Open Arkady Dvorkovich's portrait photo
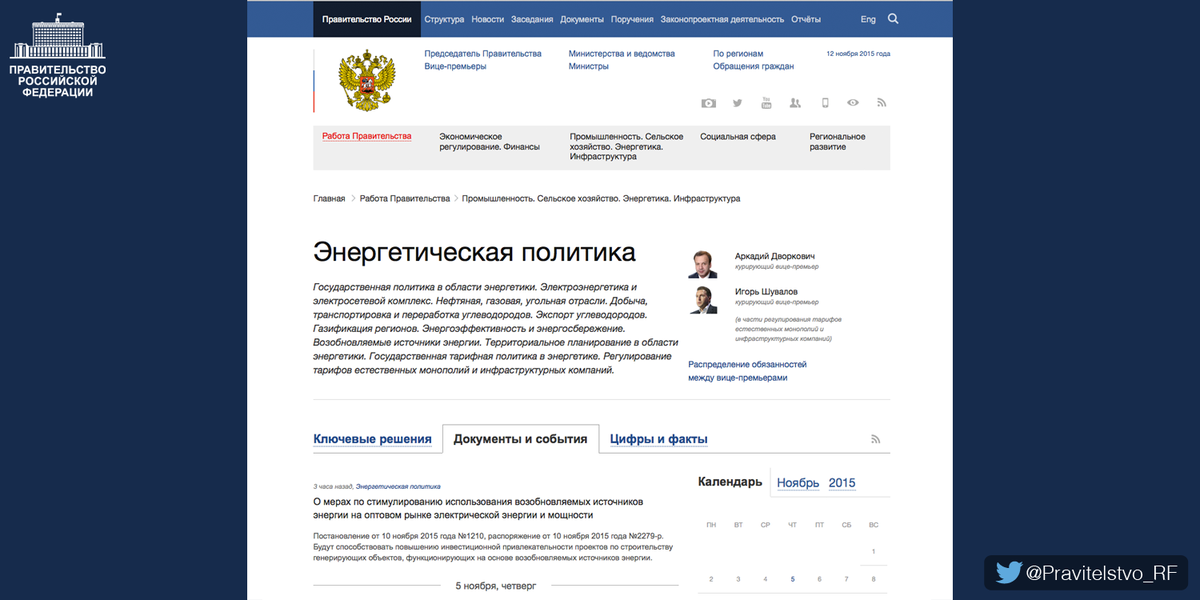This screenshot has width=1200, height=600. (702, 263)
